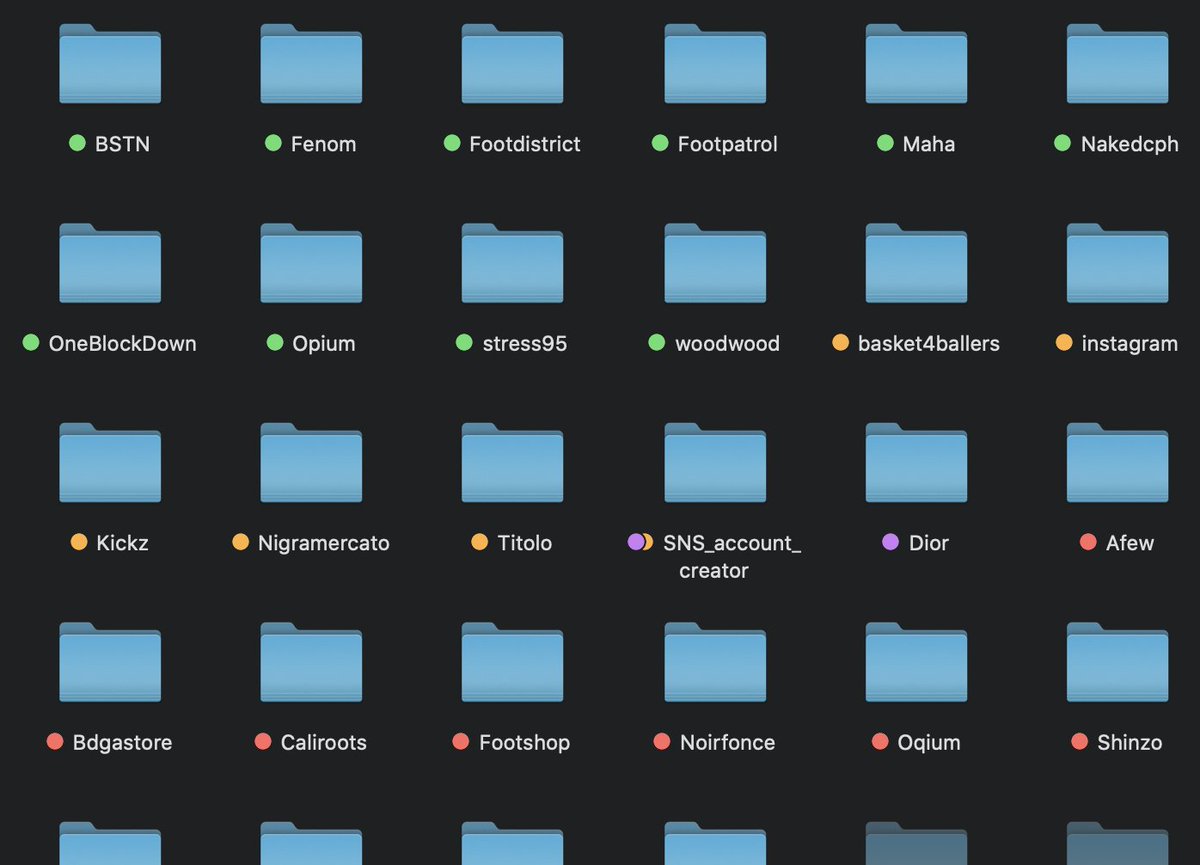The width and height of the screenshot is (1200, 865).
Task: Select the Footpatrol folder icon
Action: tap(715, 63)
